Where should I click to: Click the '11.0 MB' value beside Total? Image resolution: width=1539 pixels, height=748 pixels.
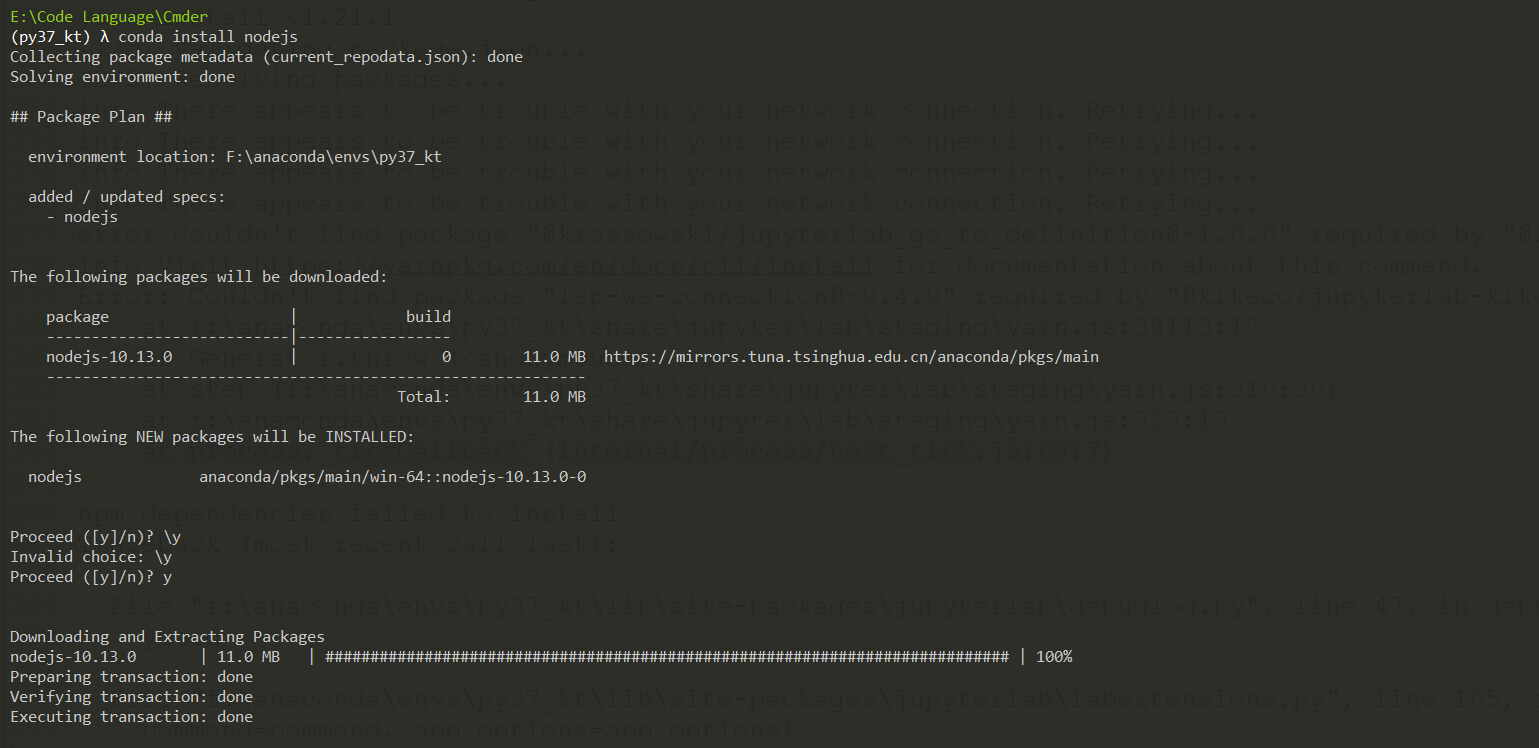pos(554,397)
